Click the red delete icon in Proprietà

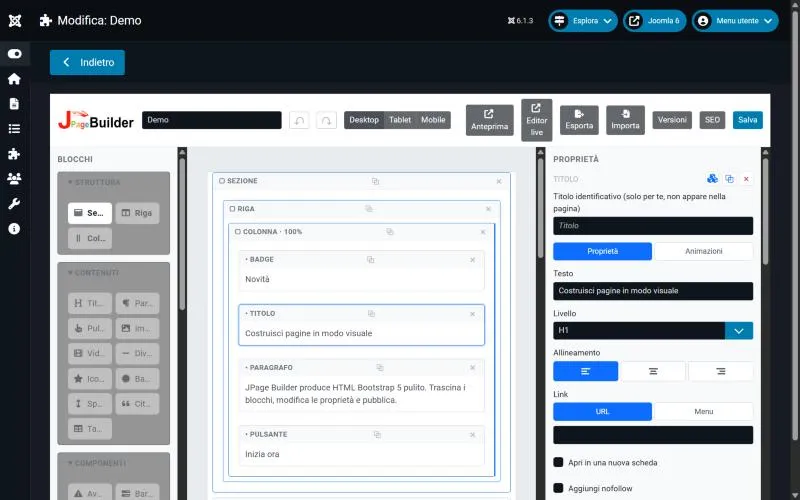(746, 179)
